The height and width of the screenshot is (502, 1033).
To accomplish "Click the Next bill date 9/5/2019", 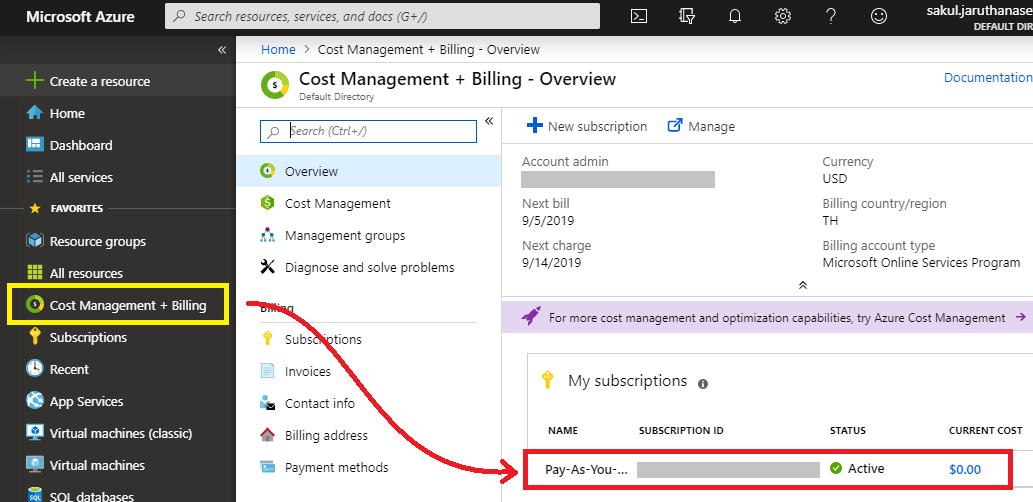I will (x=548, y=221).
